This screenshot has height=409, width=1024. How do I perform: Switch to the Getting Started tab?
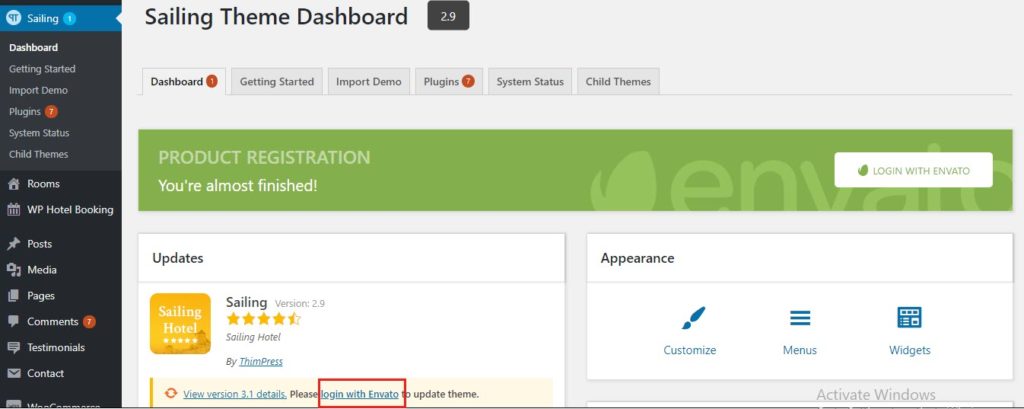coord(277,82)
